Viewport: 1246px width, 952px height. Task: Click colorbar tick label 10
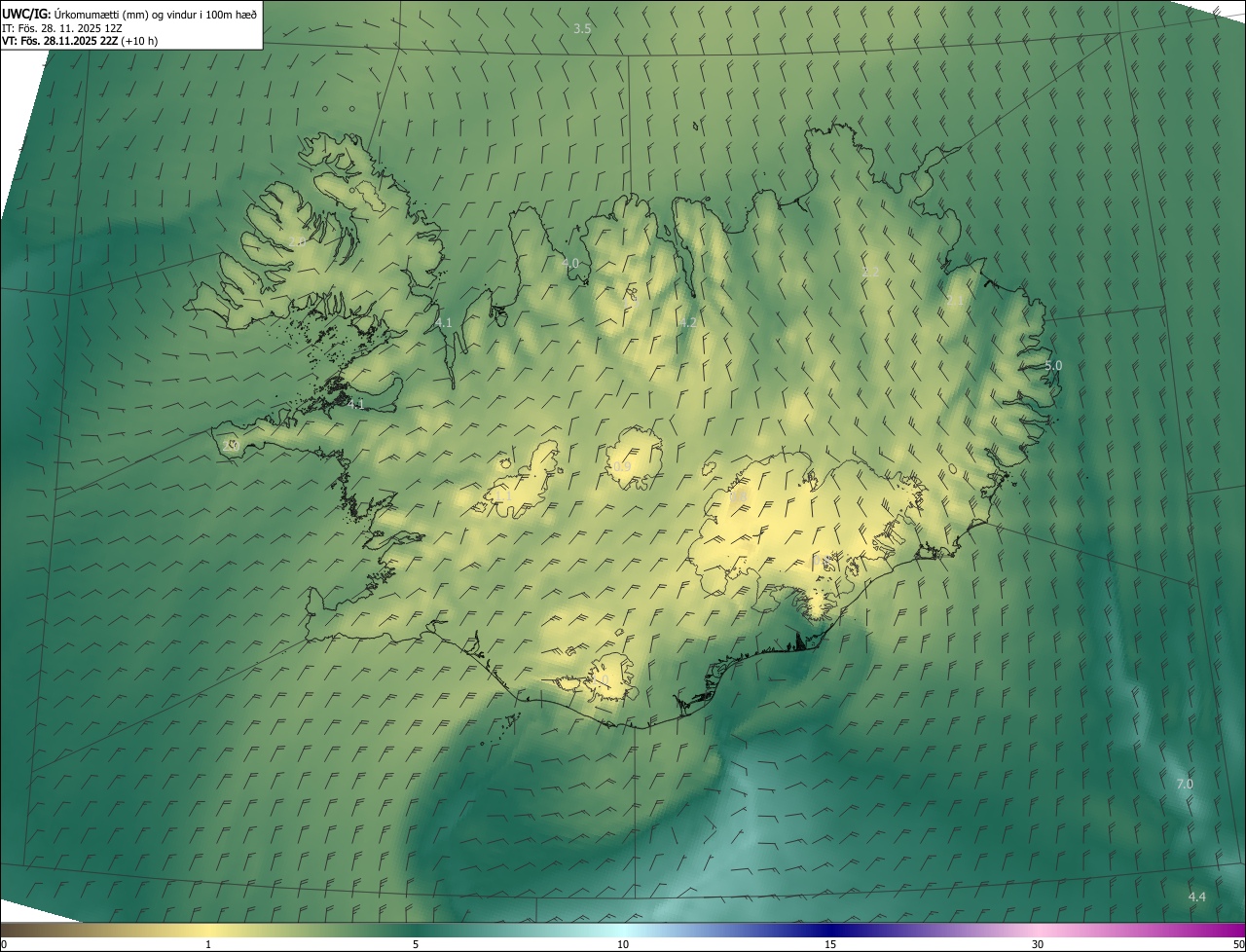[x=623, y=944]
